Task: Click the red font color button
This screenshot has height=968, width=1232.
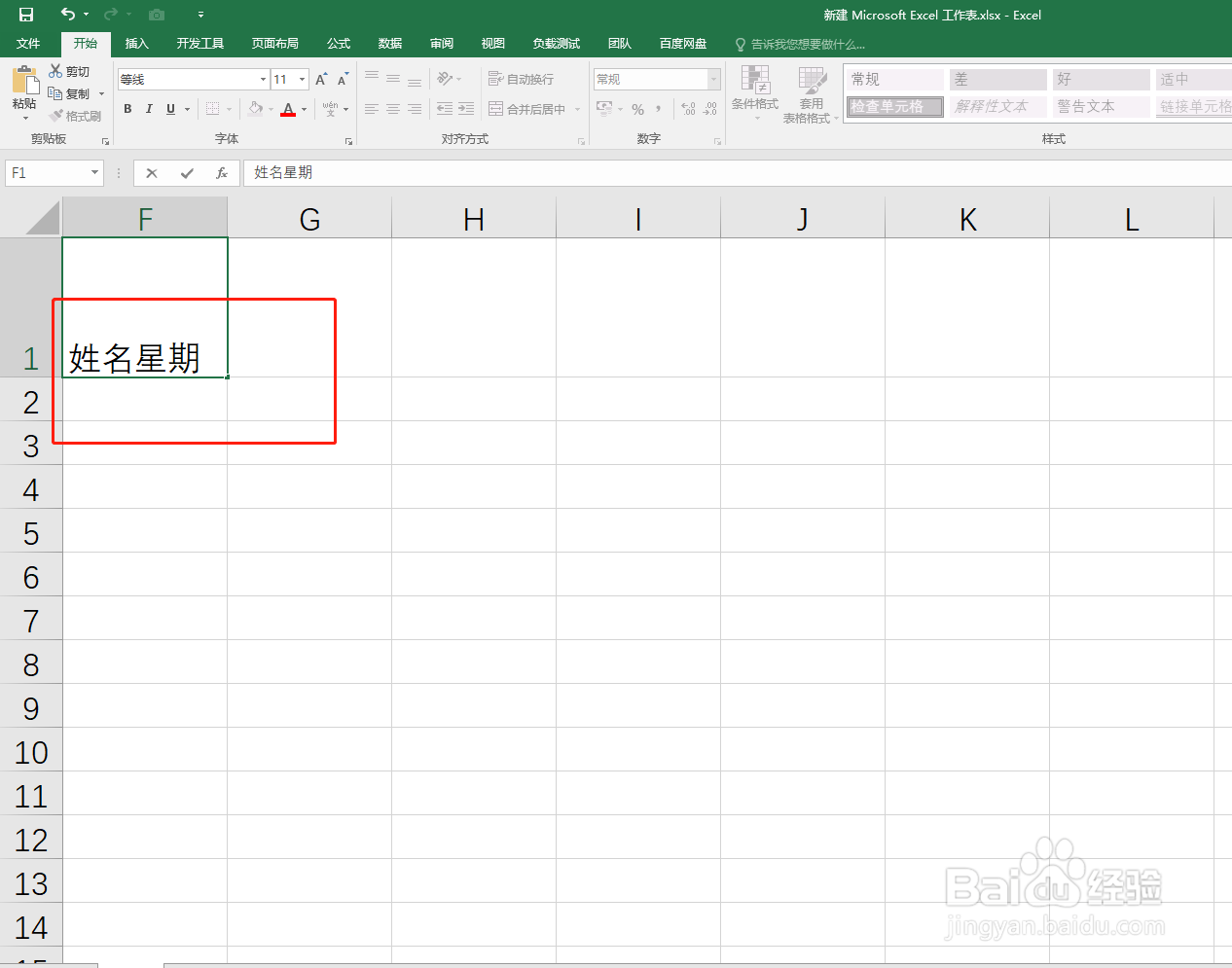Action: click(288, 109)
